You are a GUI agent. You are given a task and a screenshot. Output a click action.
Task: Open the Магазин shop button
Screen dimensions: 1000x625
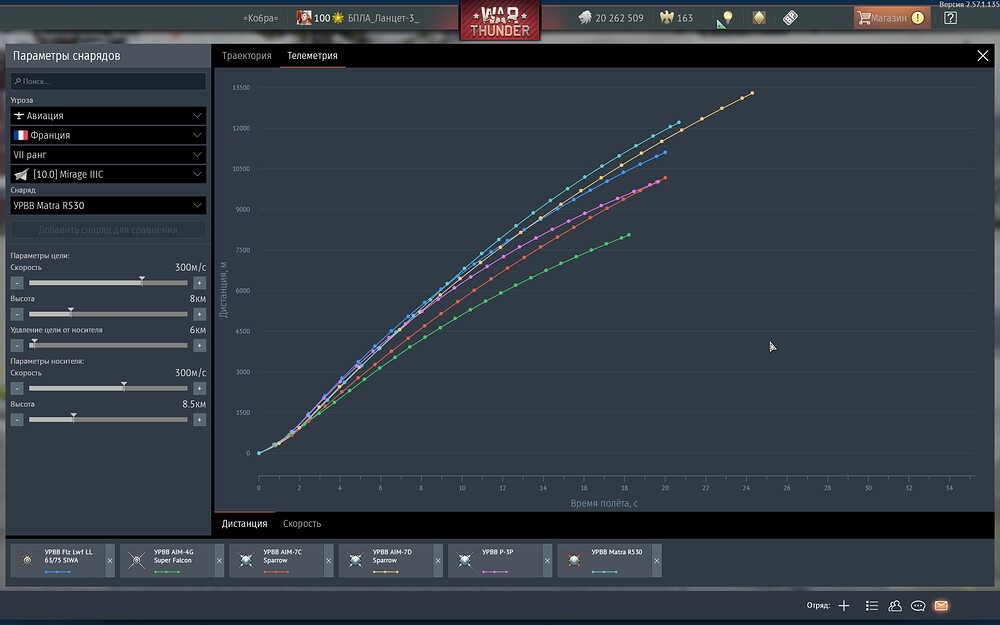(892, 18)
